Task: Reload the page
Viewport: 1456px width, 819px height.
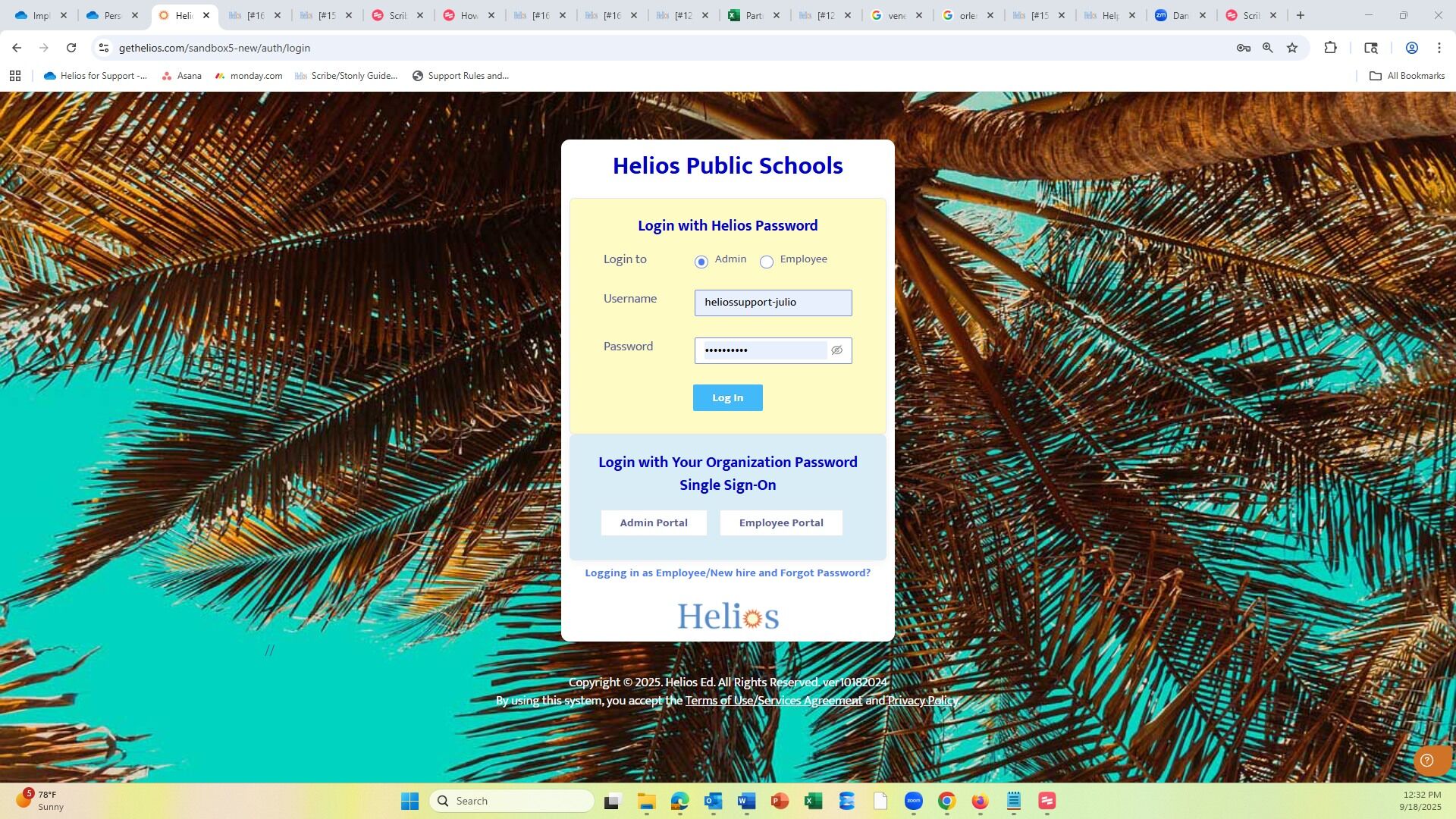Action: coord(71,48)
